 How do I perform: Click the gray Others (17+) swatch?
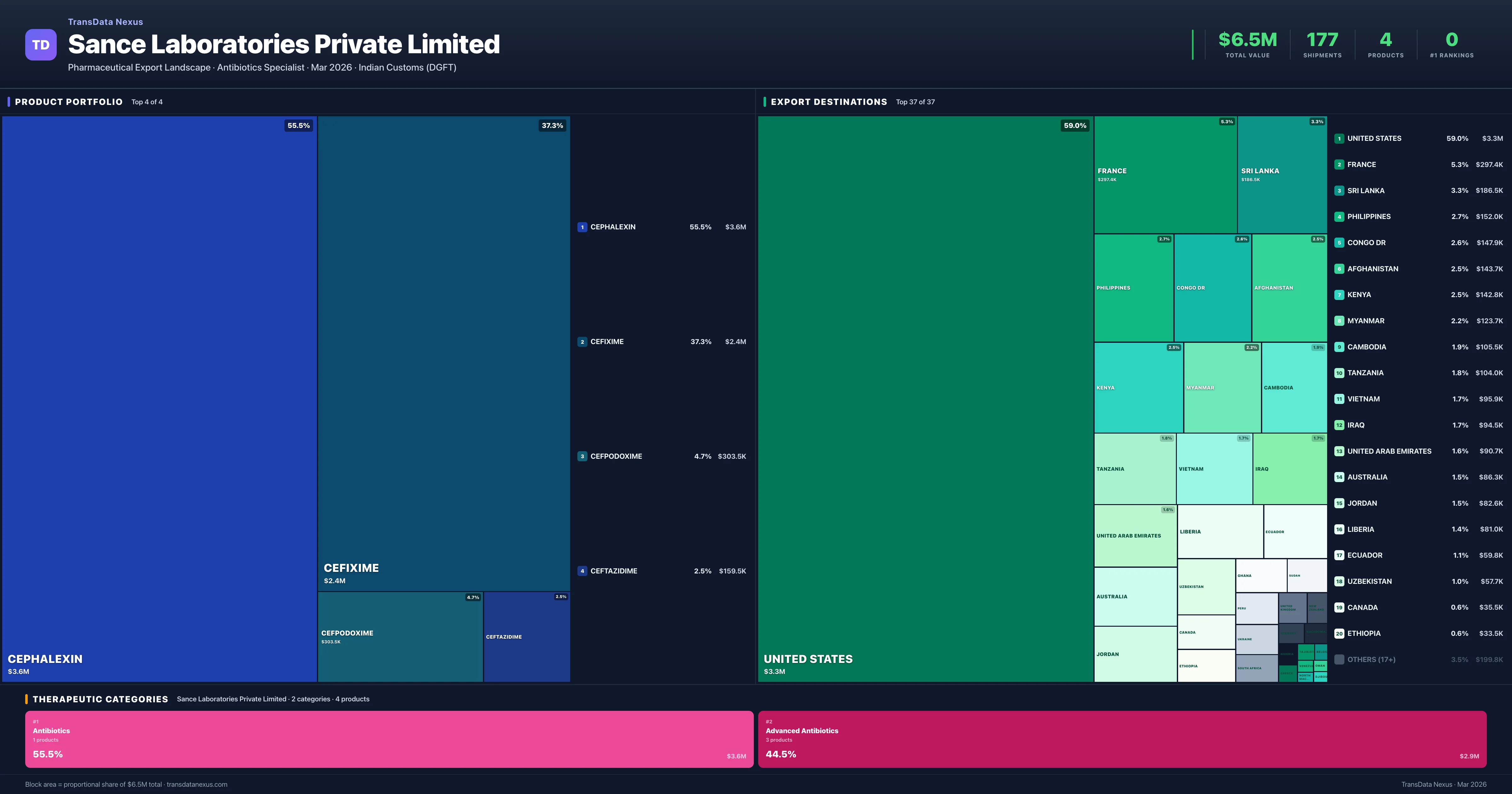[1339, 659]
